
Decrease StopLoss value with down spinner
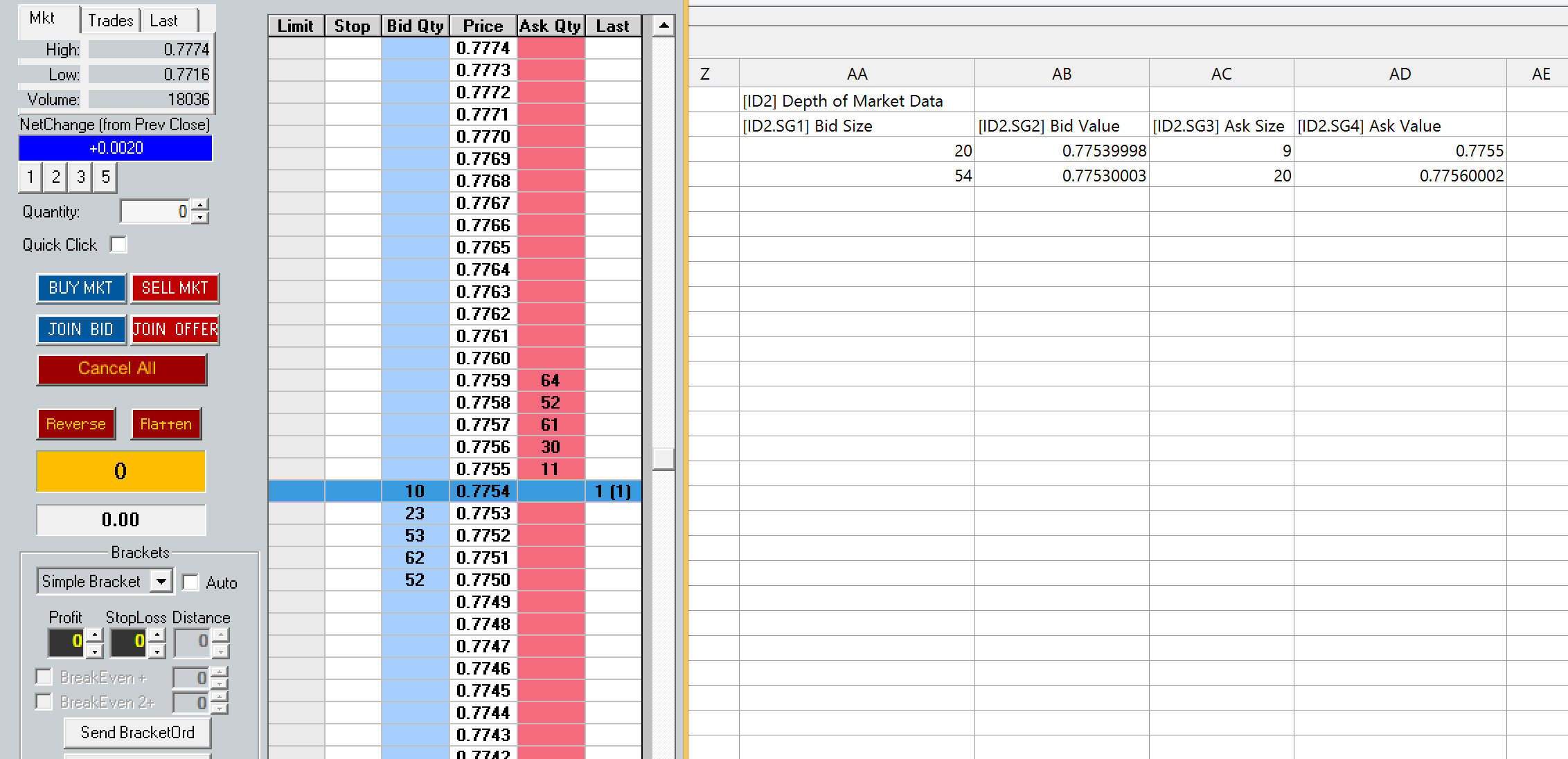point(157,651)
